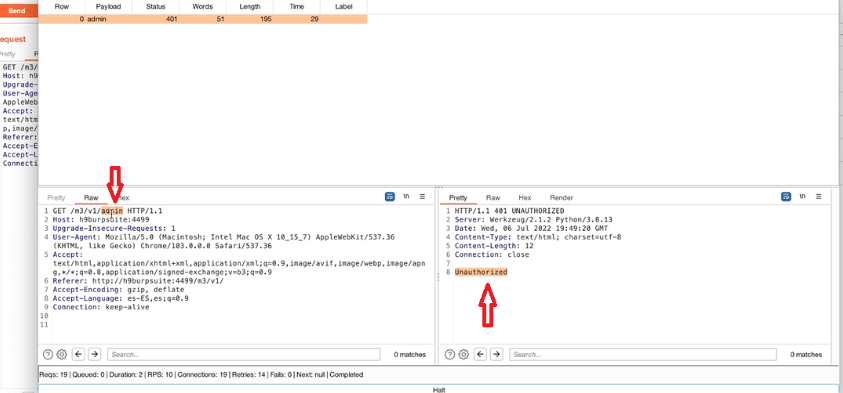Click the 'Server: Werkzeug/2.1.2 Python/3.8.13' line
The height and width of the screenshot is (393, 843).
point(533,219)
